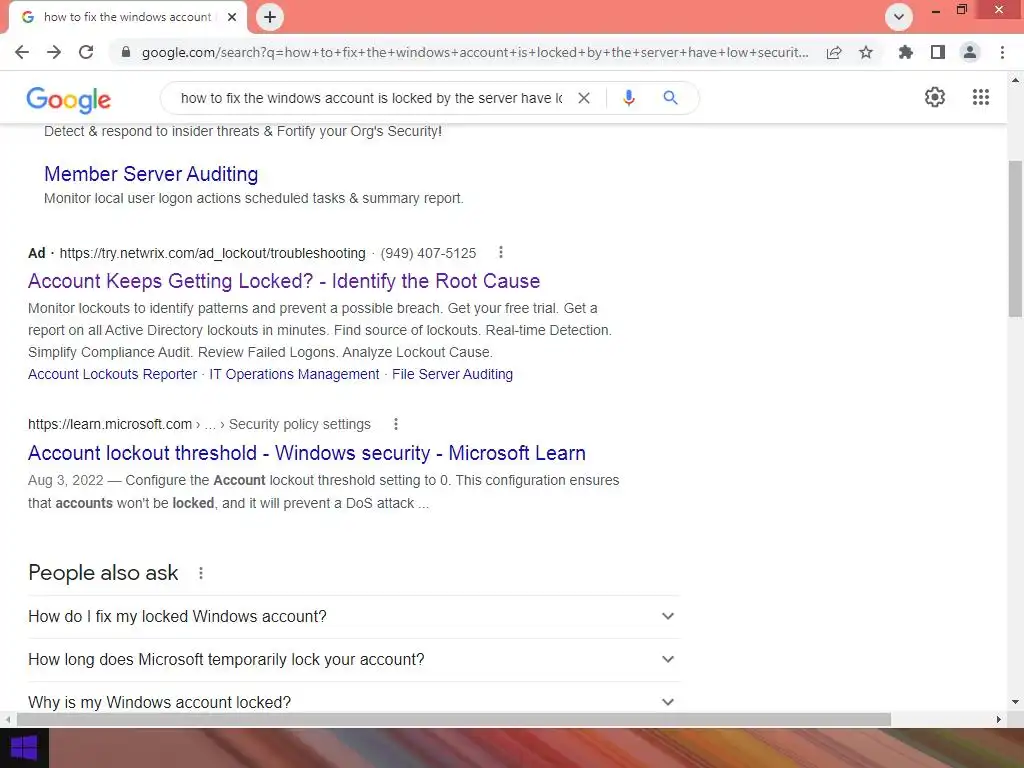Open Google quick settings gear
The width and height of the screenshot is (1024, 768).
[935, 97]
